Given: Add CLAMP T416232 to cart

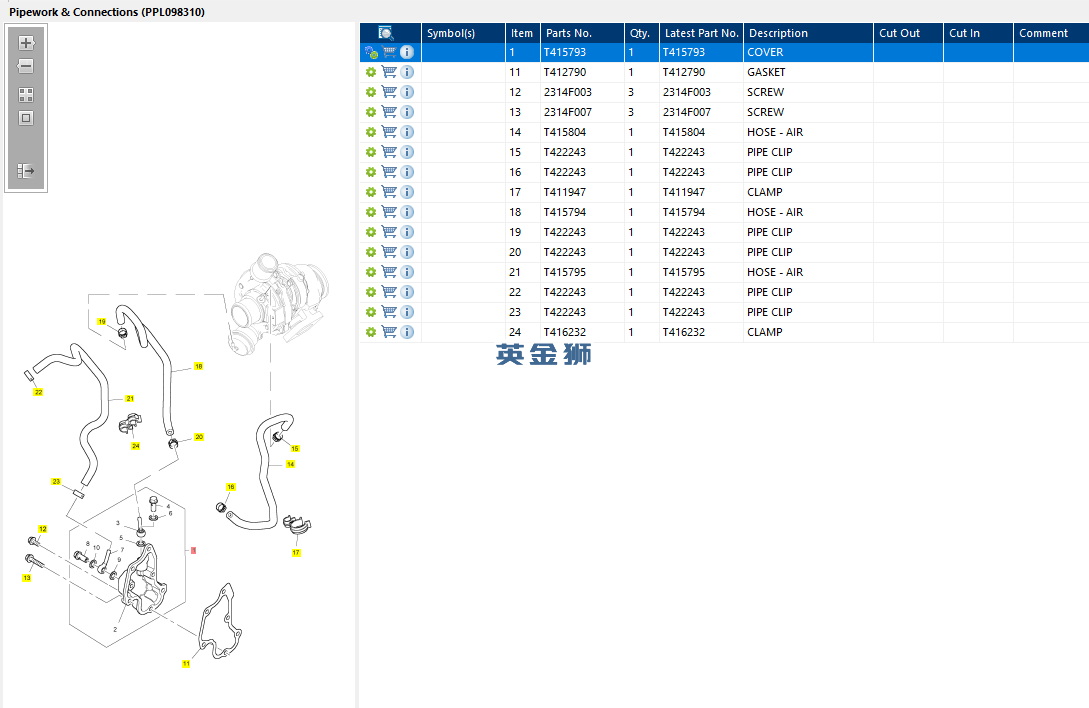Looking at the screenshot, I should click(390, 332).
